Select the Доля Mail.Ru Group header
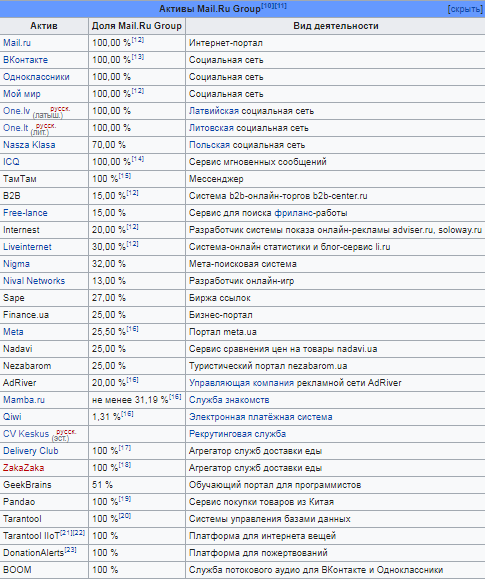The height and width of the screenshot is (581, 485). (137, 26)
